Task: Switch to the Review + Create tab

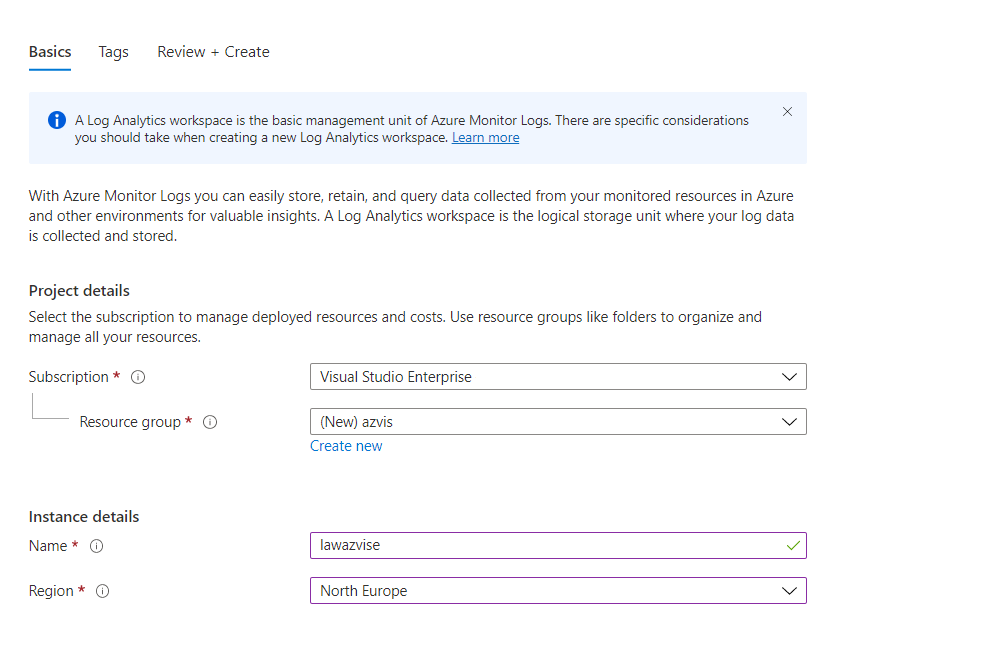Action: point(213,51)
